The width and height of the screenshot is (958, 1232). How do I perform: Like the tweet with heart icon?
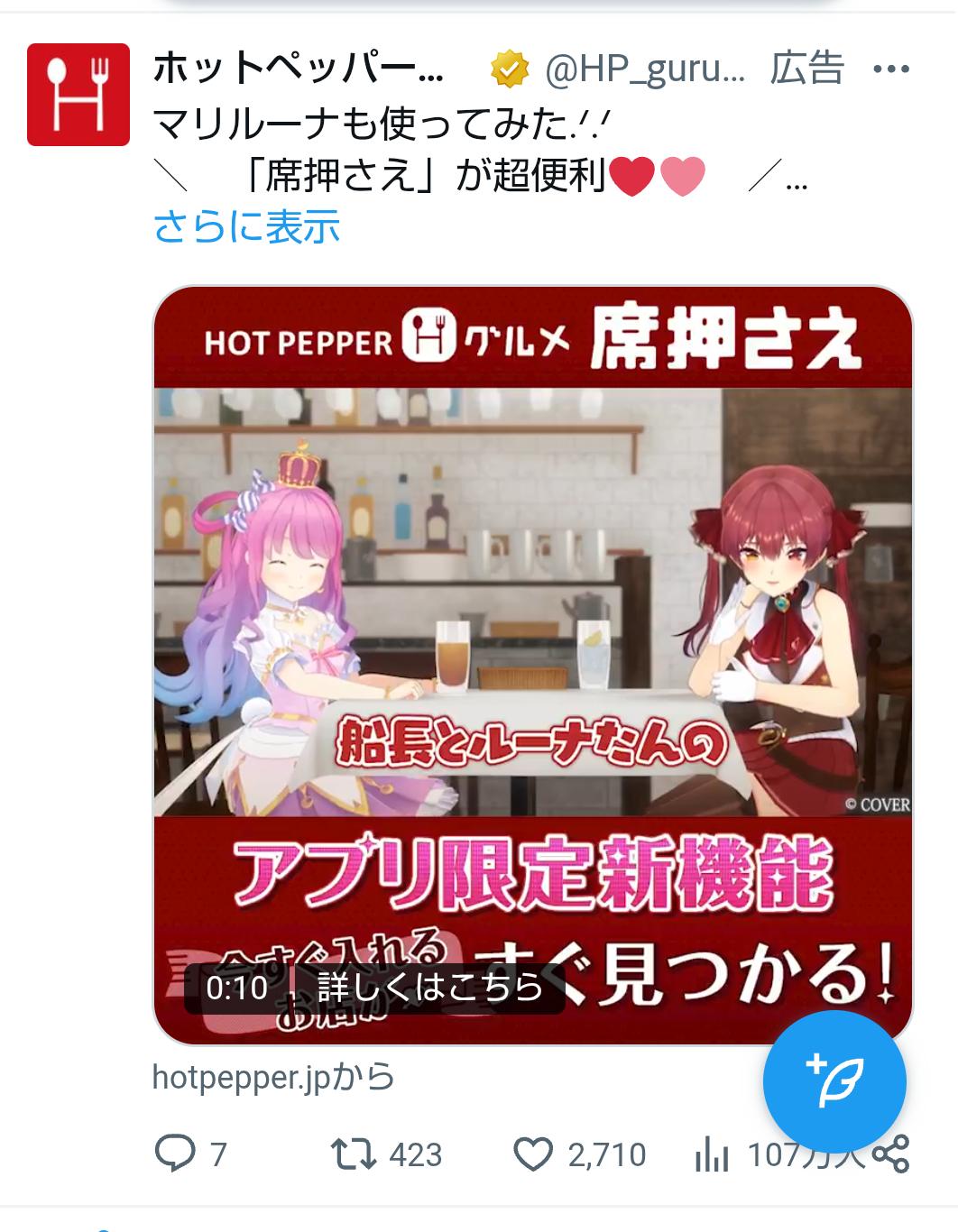tap(533, 1154)
